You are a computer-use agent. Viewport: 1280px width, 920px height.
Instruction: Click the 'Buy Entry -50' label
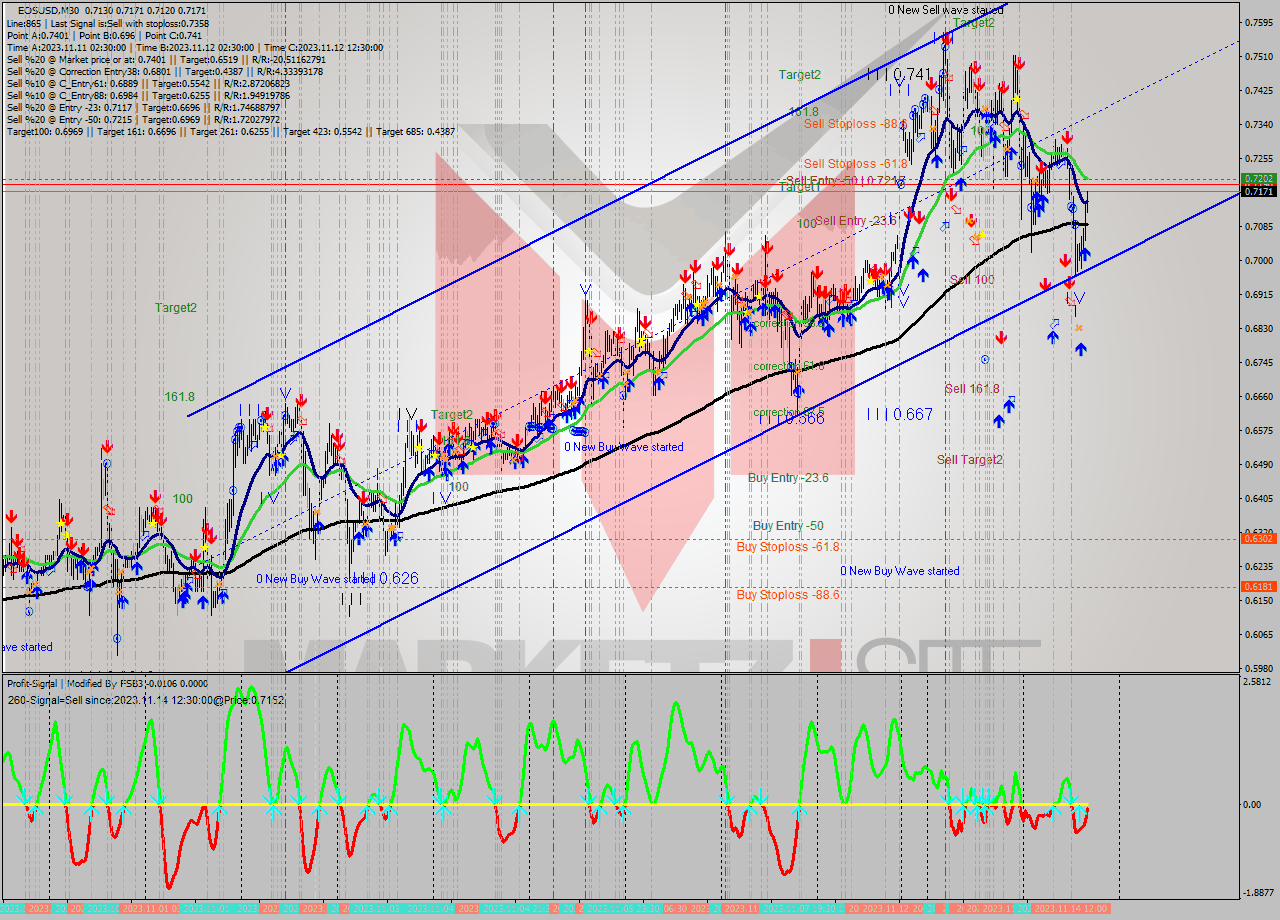[788, 526]
